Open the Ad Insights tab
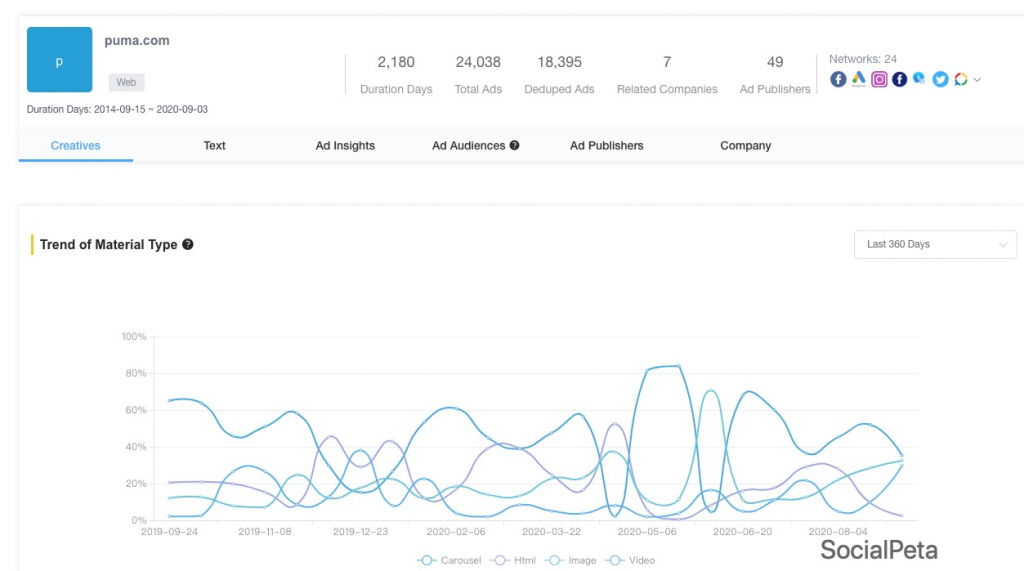 tap(345, 146)
